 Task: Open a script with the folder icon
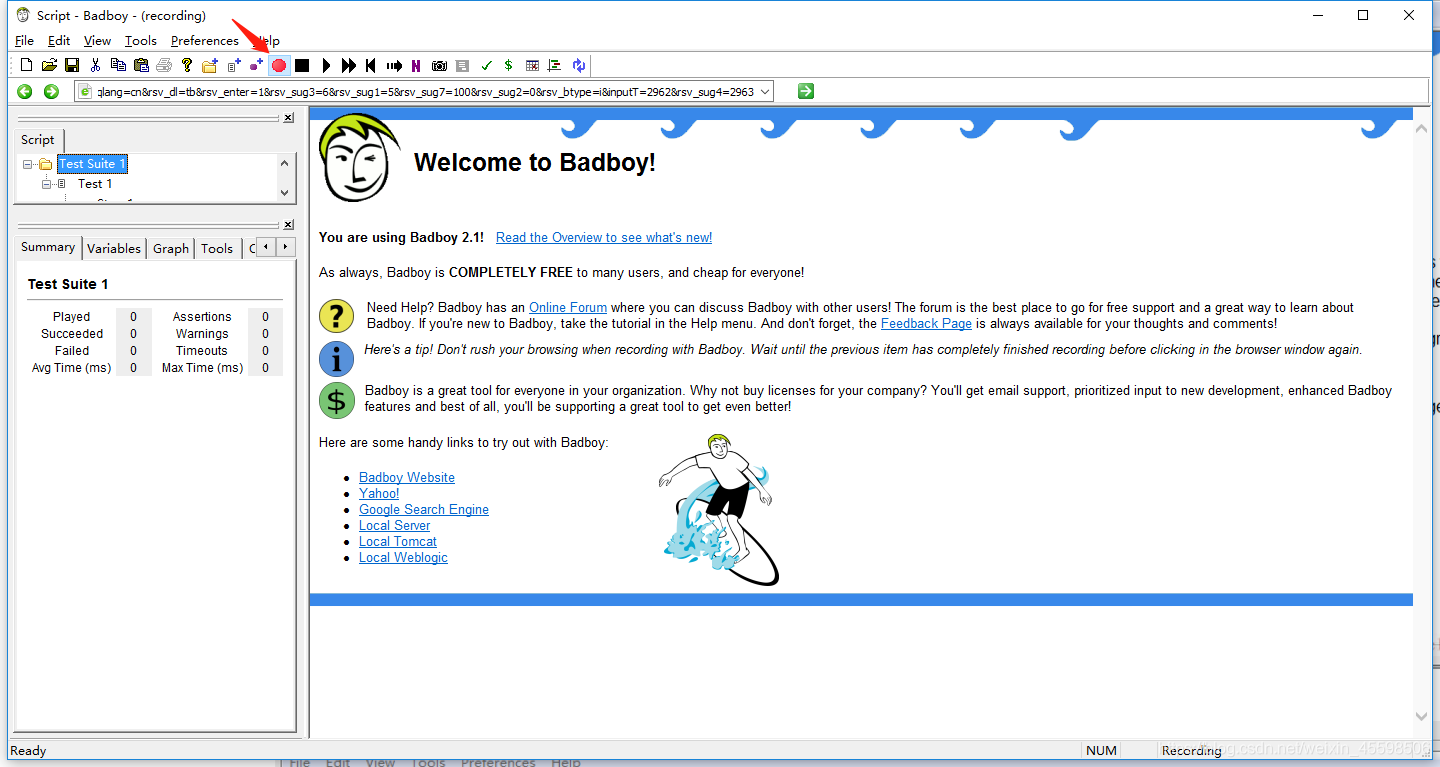click(49, 65)
